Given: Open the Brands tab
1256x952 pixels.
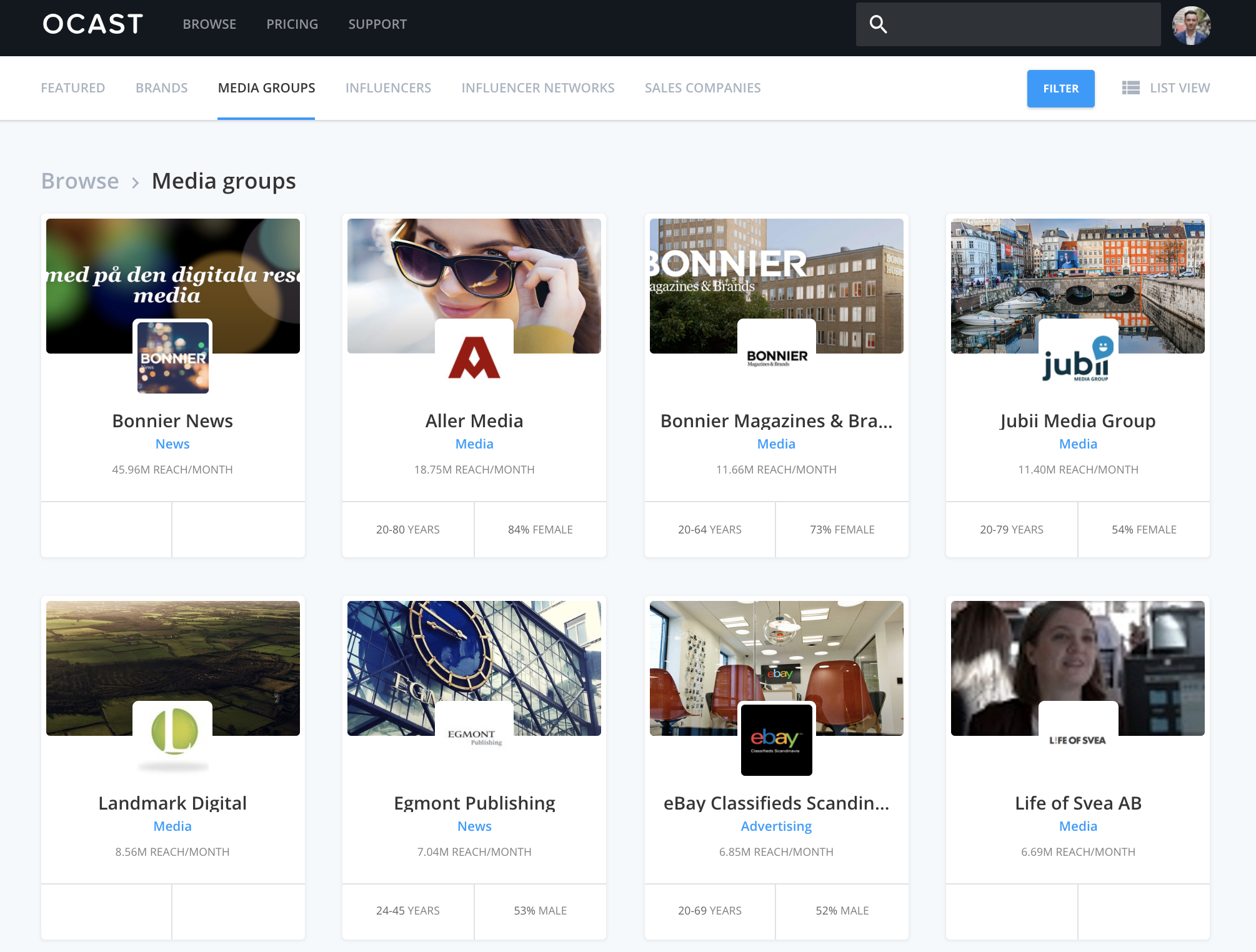Looking at the screenshot, I should (161, 88).
